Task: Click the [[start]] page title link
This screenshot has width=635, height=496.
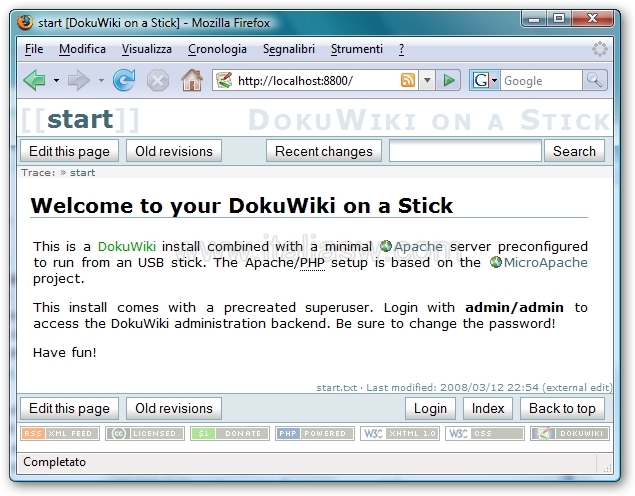Action: coord(80,119)
